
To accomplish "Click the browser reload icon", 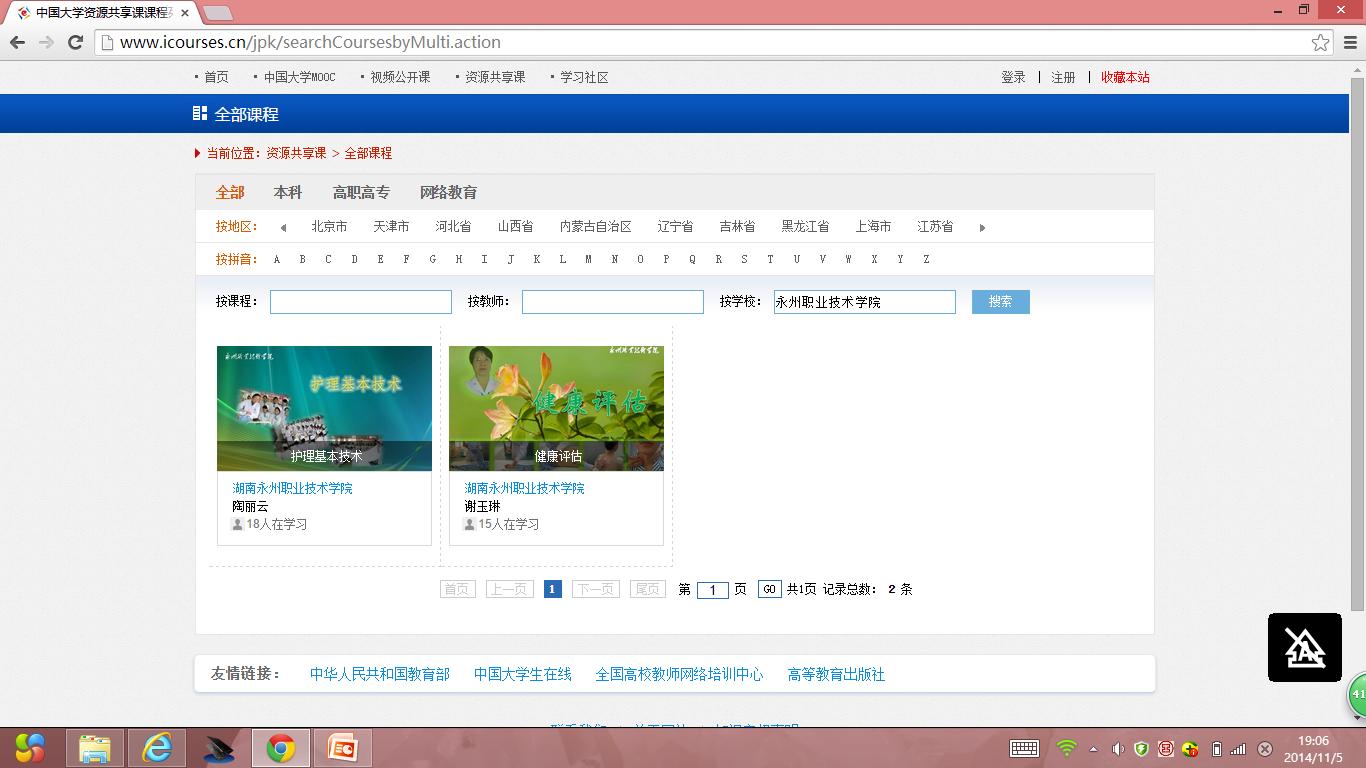I will tap(75, 42).
